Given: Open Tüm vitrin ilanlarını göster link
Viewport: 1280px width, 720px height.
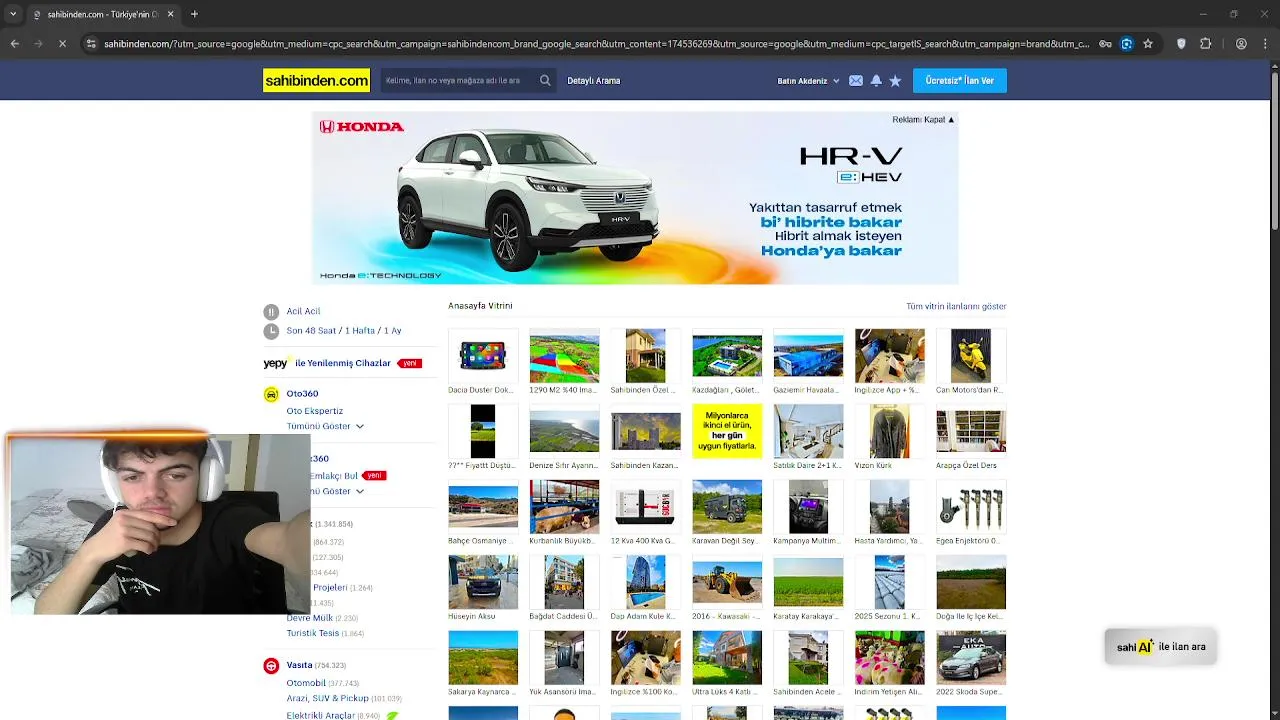Looking at the screenshot, I should [956, 306].
